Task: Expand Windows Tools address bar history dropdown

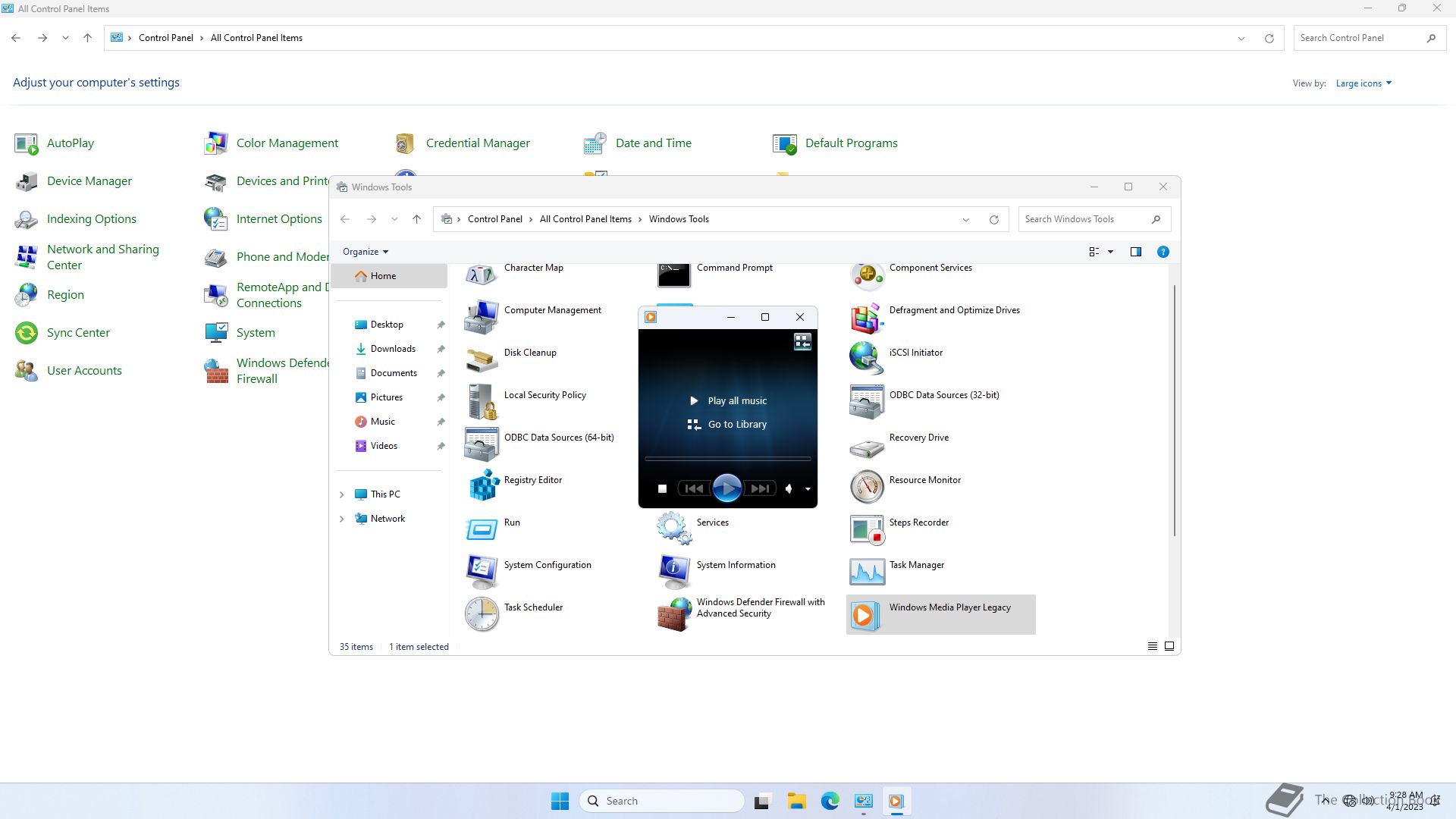Action: (965, 220)
